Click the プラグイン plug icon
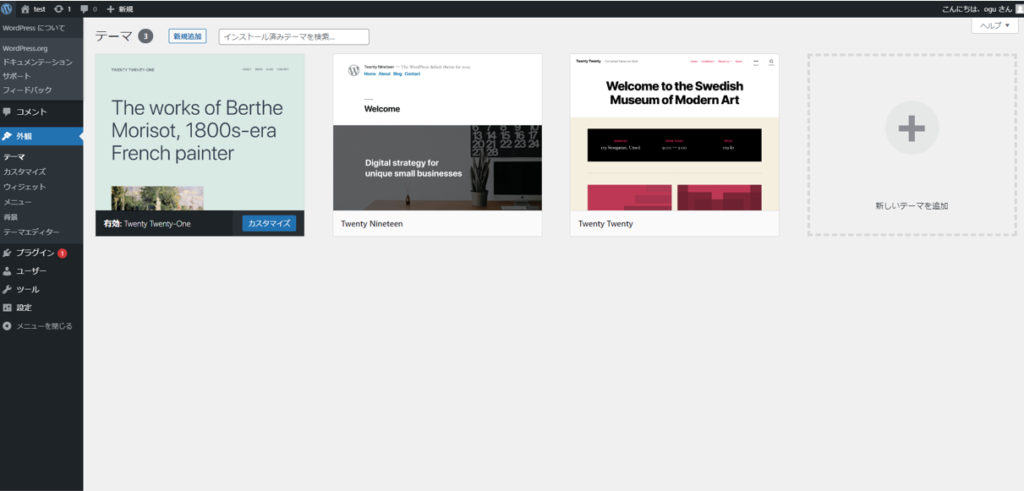 tap(7, 253)
